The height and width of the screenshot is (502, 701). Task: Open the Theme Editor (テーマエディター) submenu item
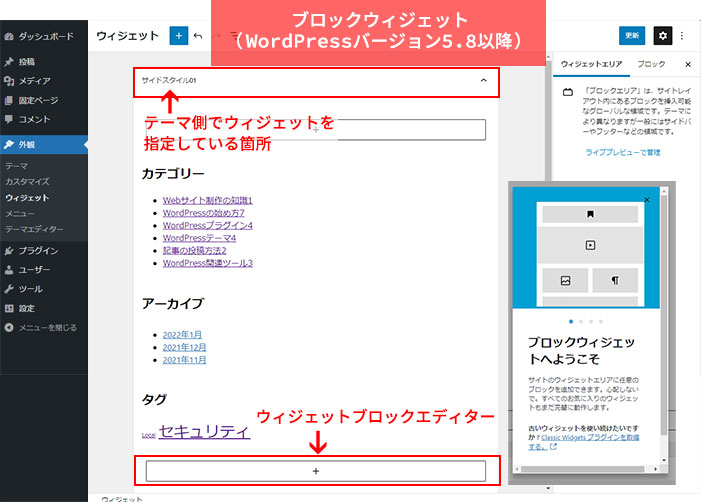click(34, 229)
